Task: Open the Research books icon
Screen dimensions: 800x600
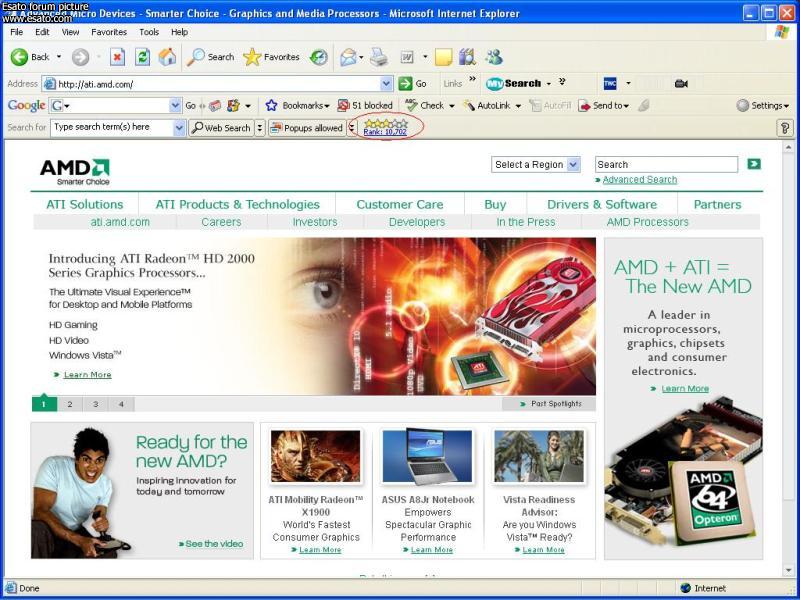Action: (x=466, y=57)
